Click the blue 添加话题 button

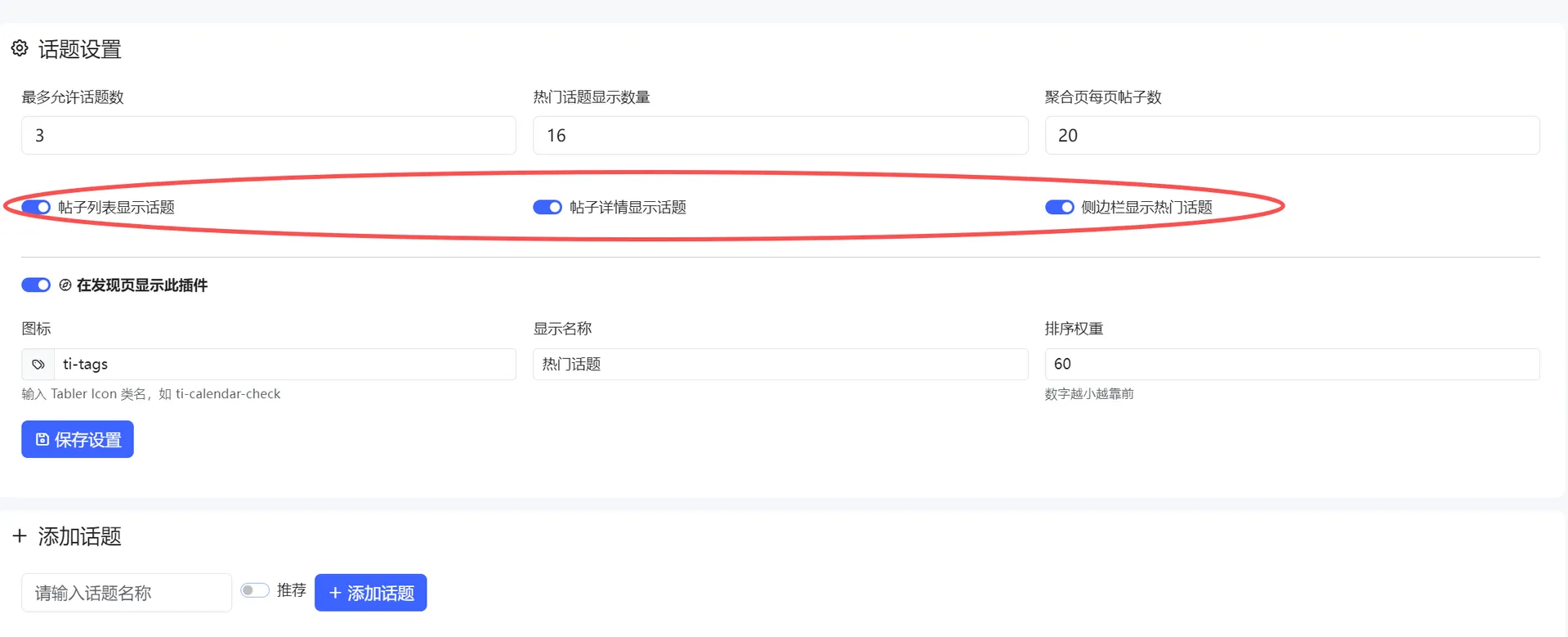(x=371, y=592)
